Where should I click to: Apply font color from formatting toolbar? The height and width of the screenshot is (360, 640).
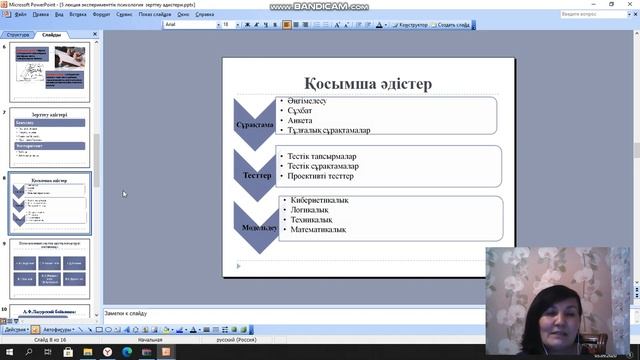[x=379, y=25]
